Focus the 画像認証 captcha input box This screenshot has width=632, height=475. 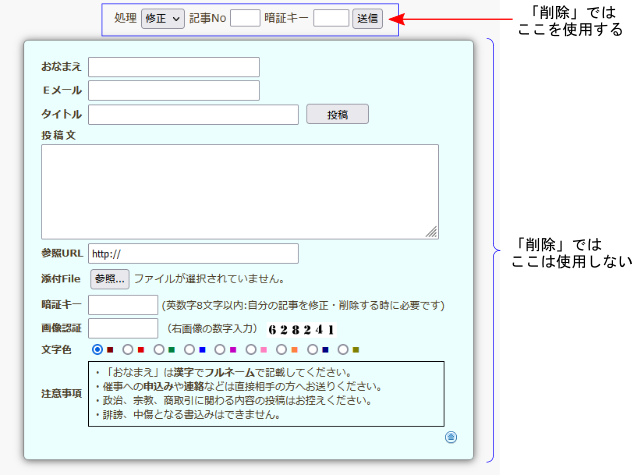[123, 329]
